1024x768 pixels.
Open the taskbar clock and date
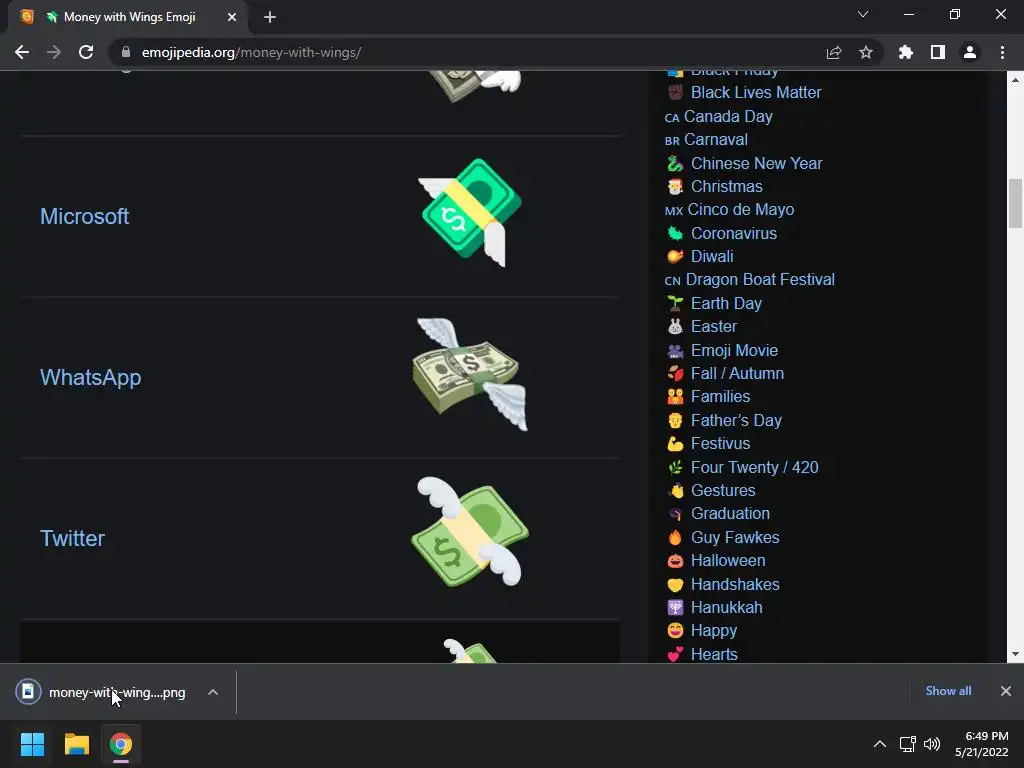tap(982, 744)
